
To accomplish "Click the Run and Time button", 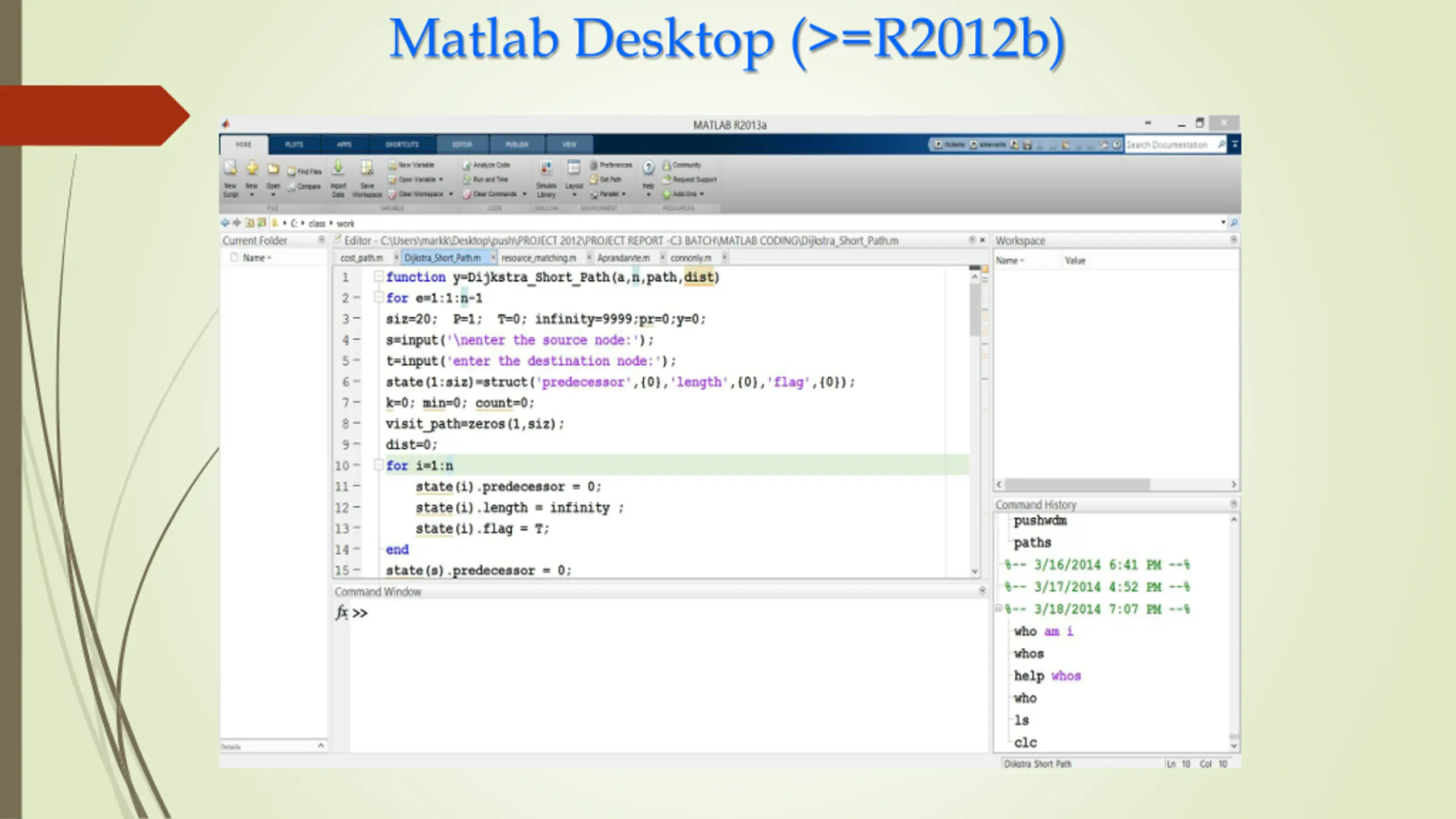I will click(x=490, y=179).
